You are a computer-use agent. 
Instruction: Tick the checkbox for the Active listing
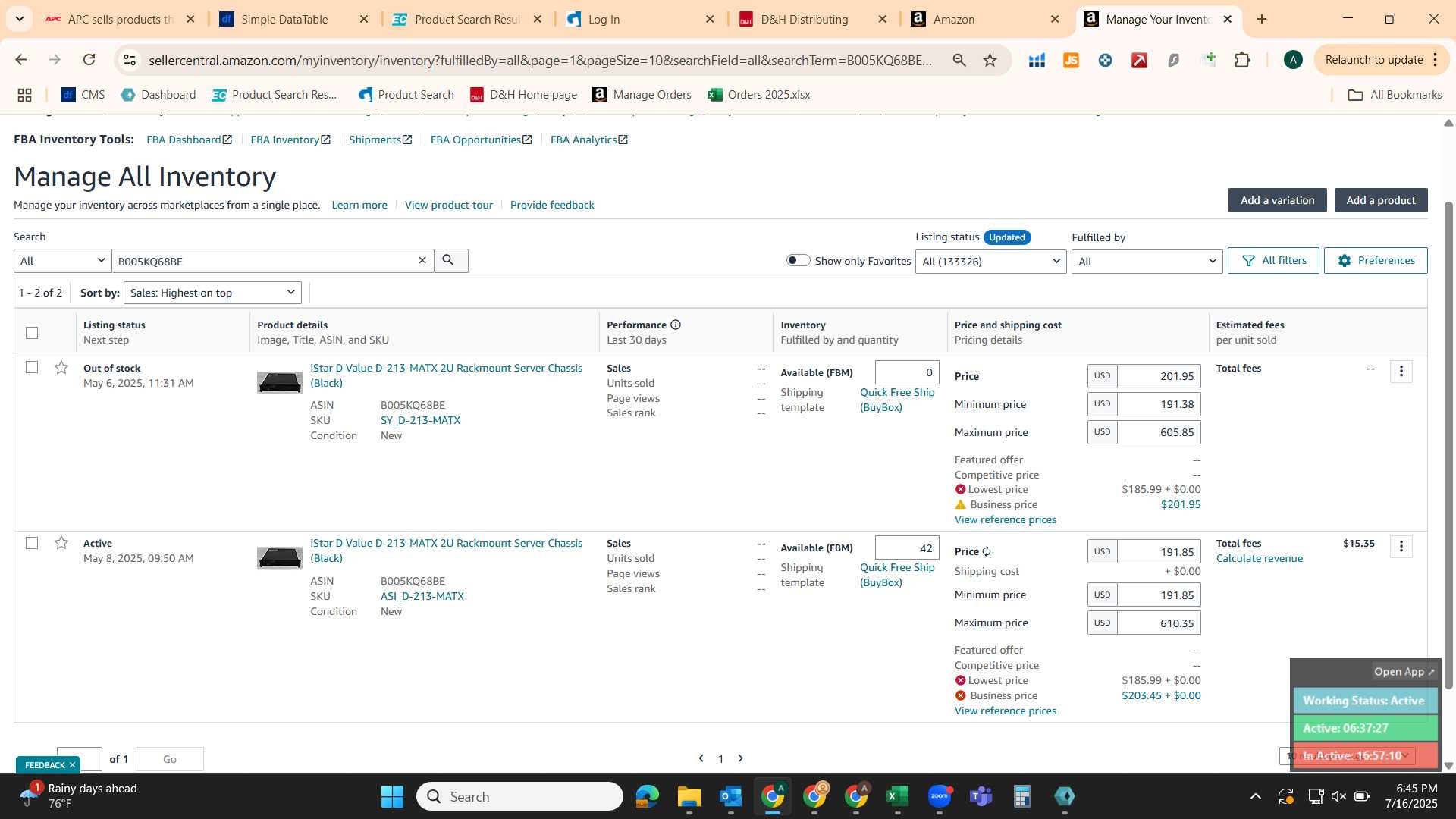tap(32, 543)
